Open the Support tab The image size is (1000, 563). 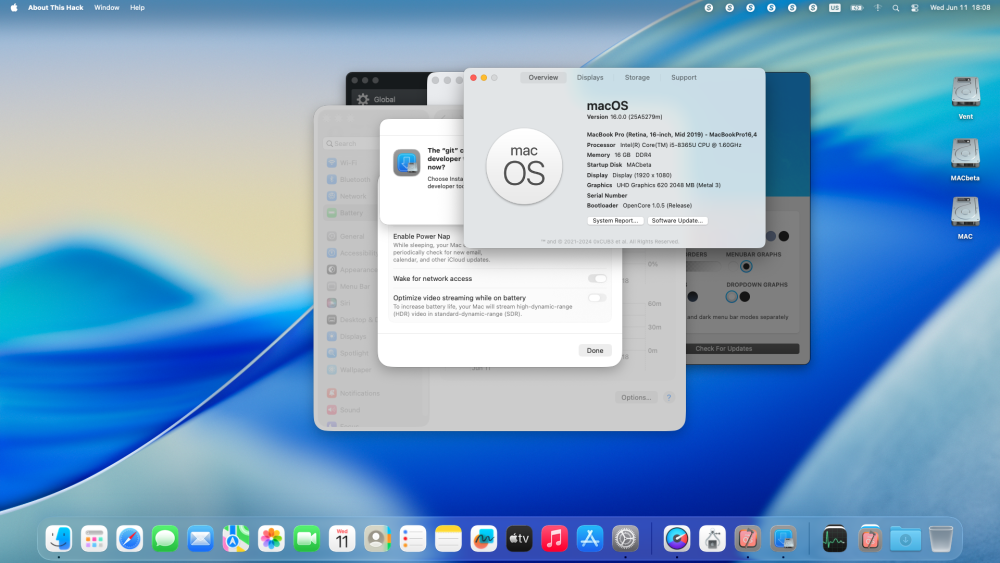coord(684,77)
